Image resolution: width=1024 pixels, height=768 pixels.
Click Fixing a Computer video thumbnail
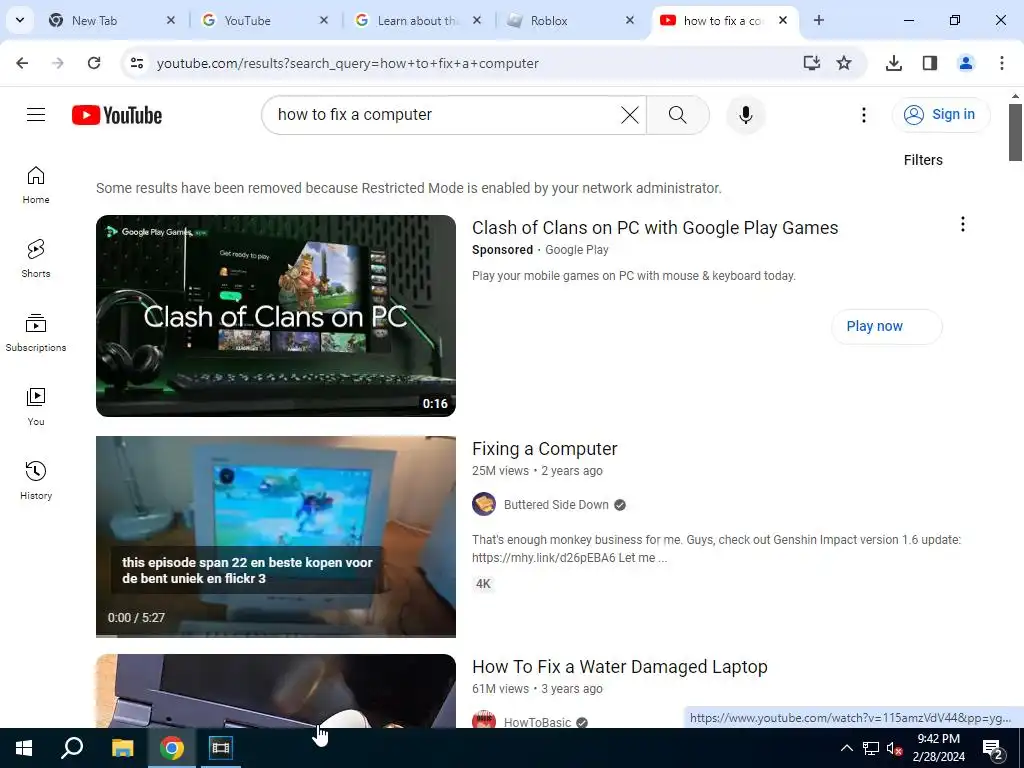point(276,536)
